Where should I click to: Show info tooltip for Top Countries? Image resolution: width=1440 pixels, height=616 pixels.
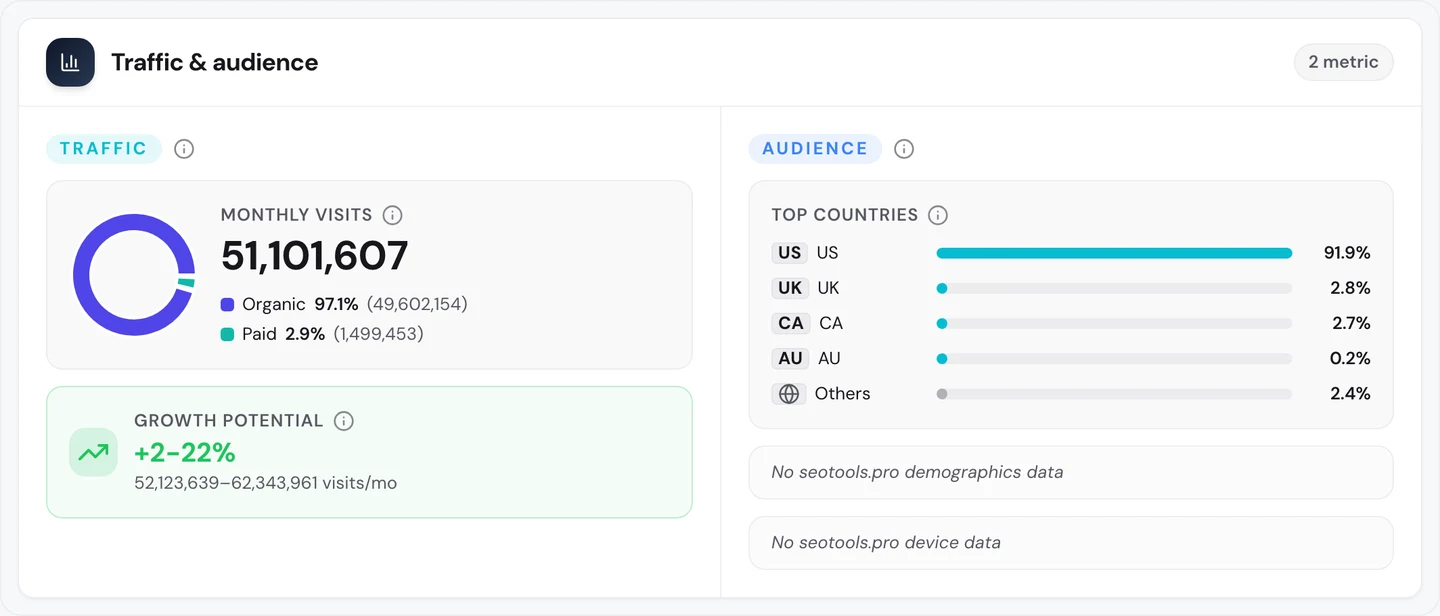[x=938, y=215]
